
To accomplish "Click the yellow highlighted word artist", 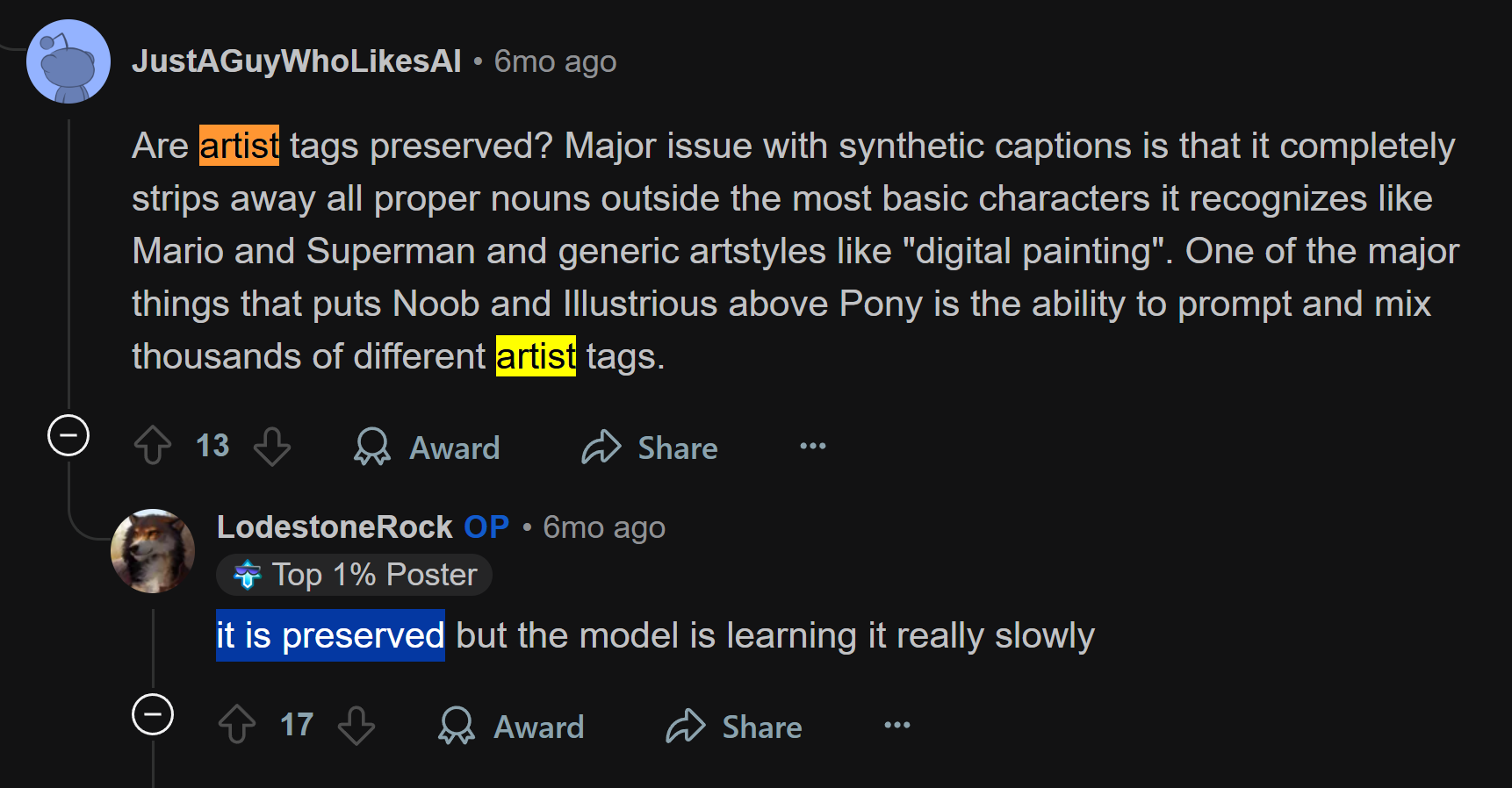I will coord(536,356).
